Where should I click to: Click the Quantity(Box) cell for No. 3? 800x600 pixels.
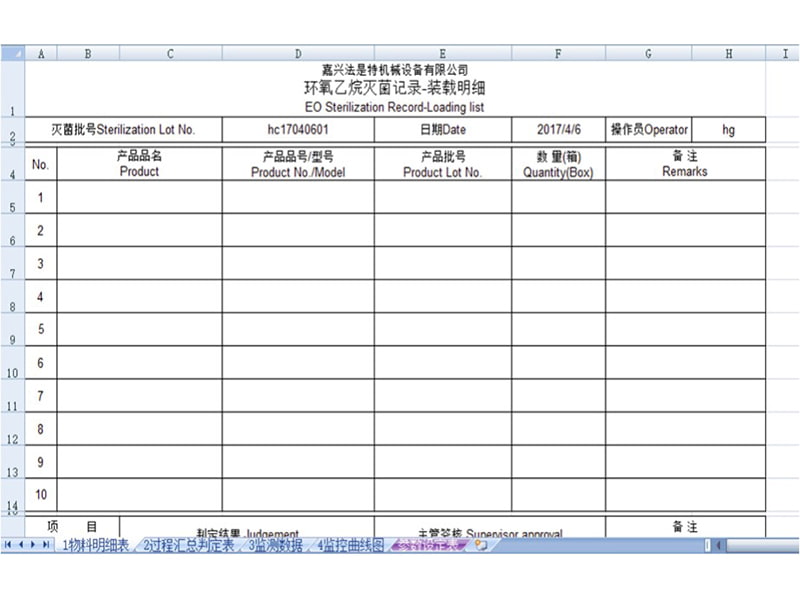tap(558, 263)
